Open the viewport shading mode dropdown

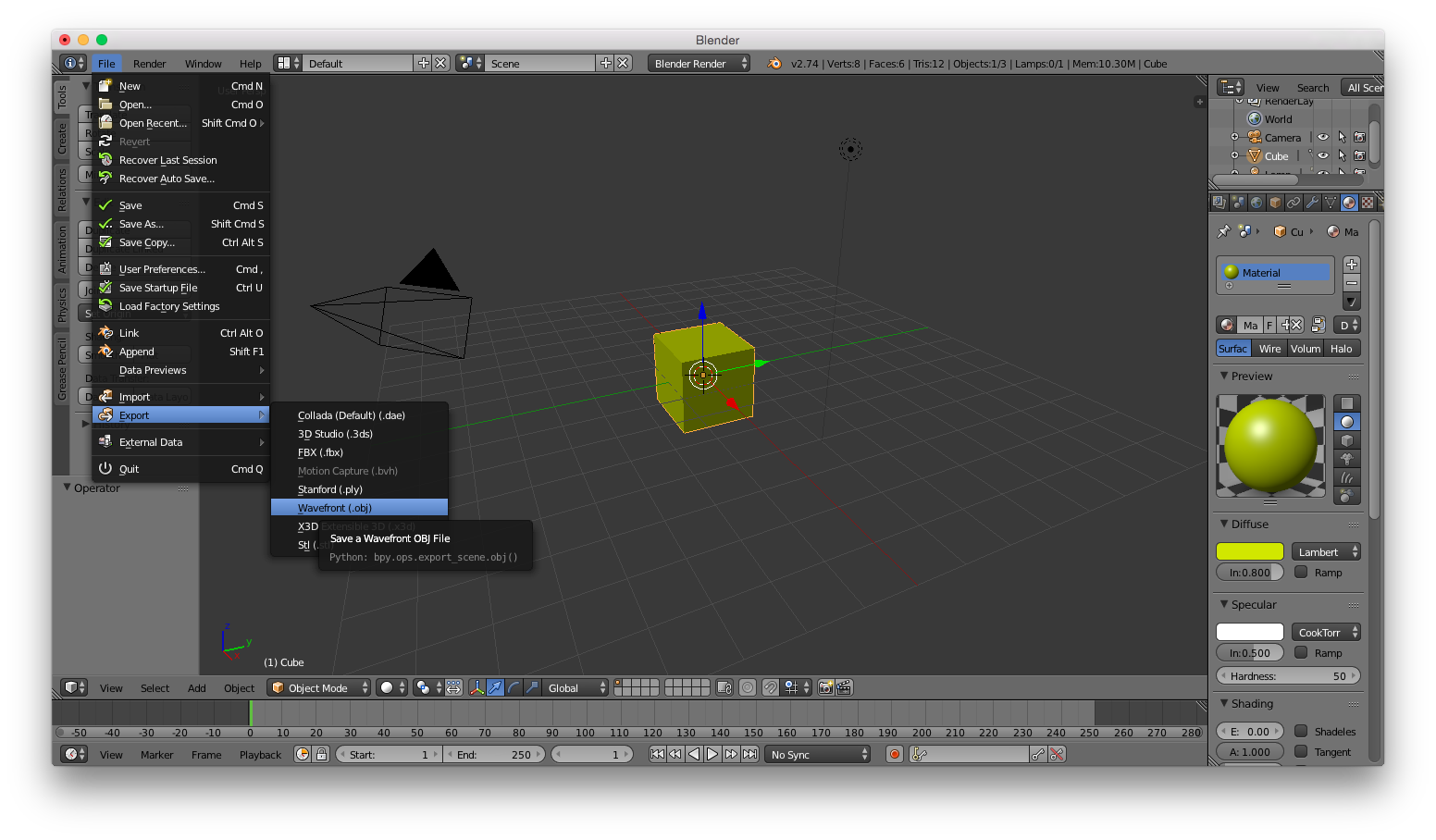coord(392,687)
